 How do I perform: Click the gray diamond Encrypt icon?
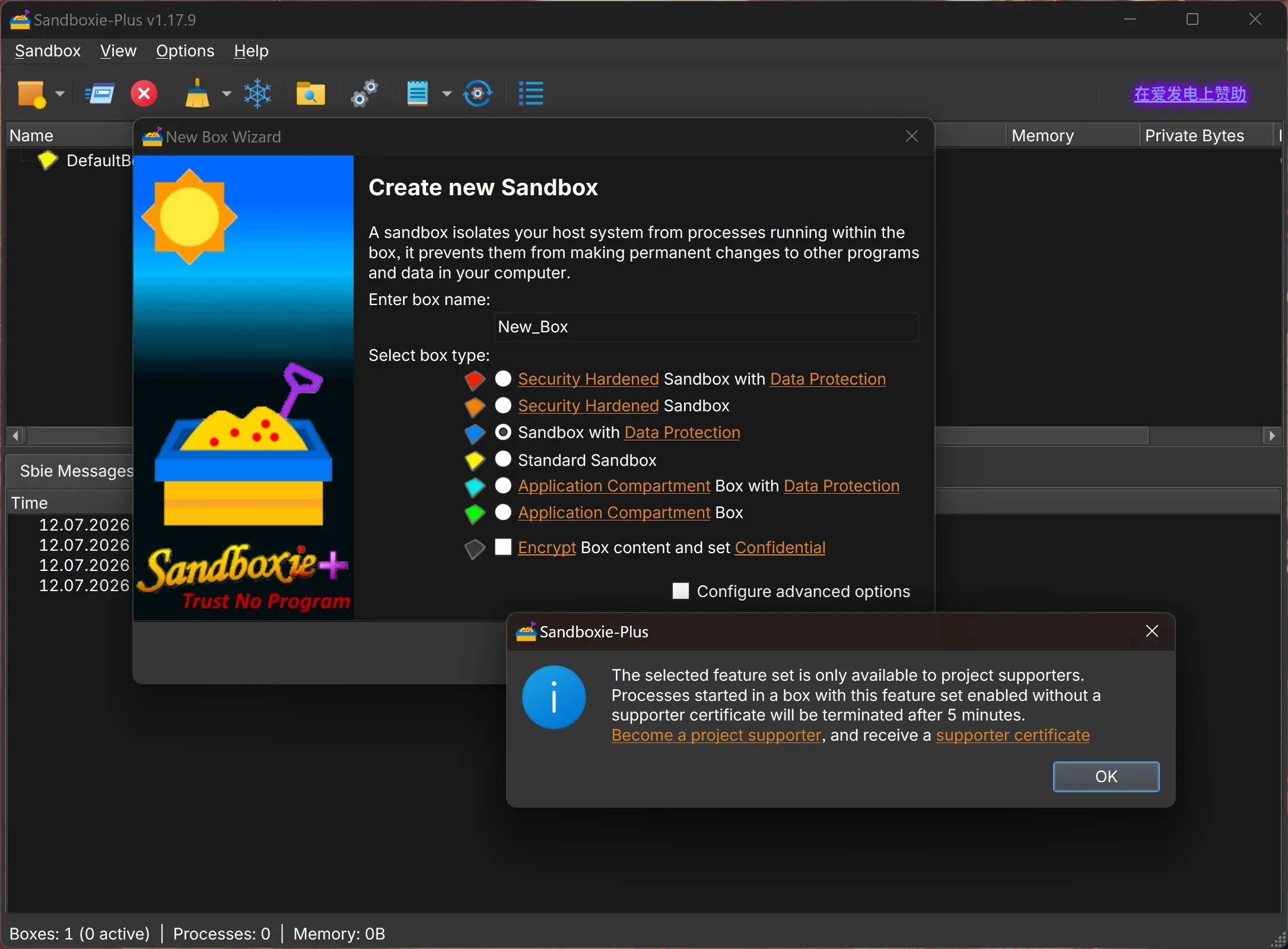pos(475,548)
